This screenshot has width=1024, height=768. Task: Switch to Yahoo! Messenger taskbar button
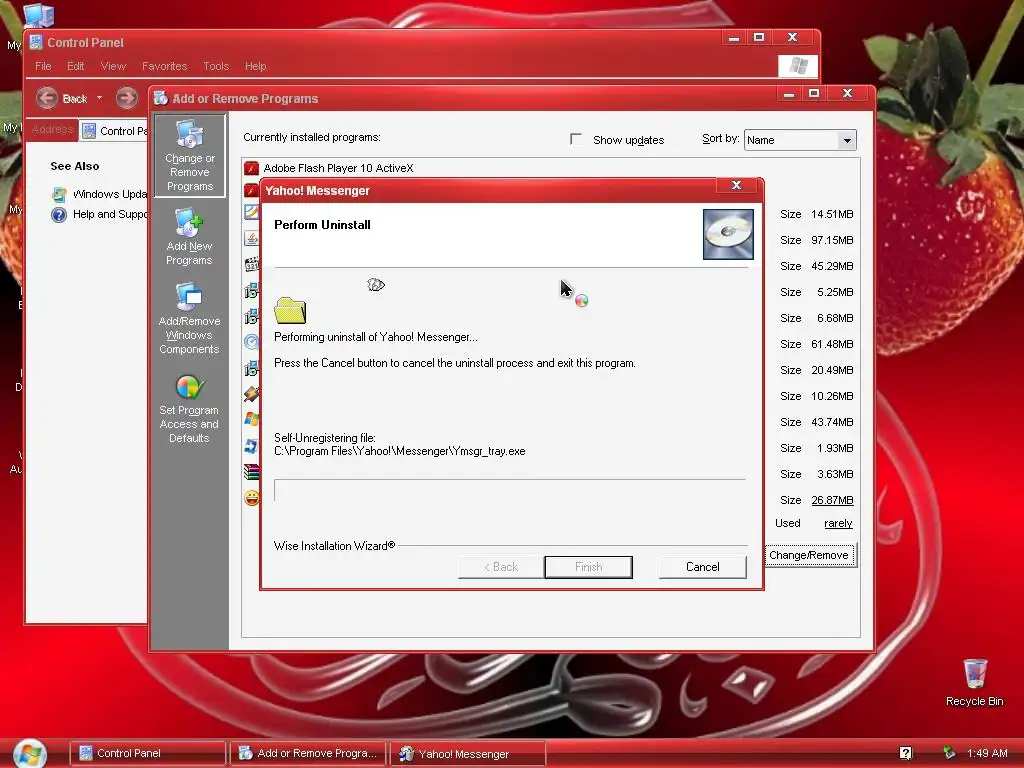click(x=468, y=753)
